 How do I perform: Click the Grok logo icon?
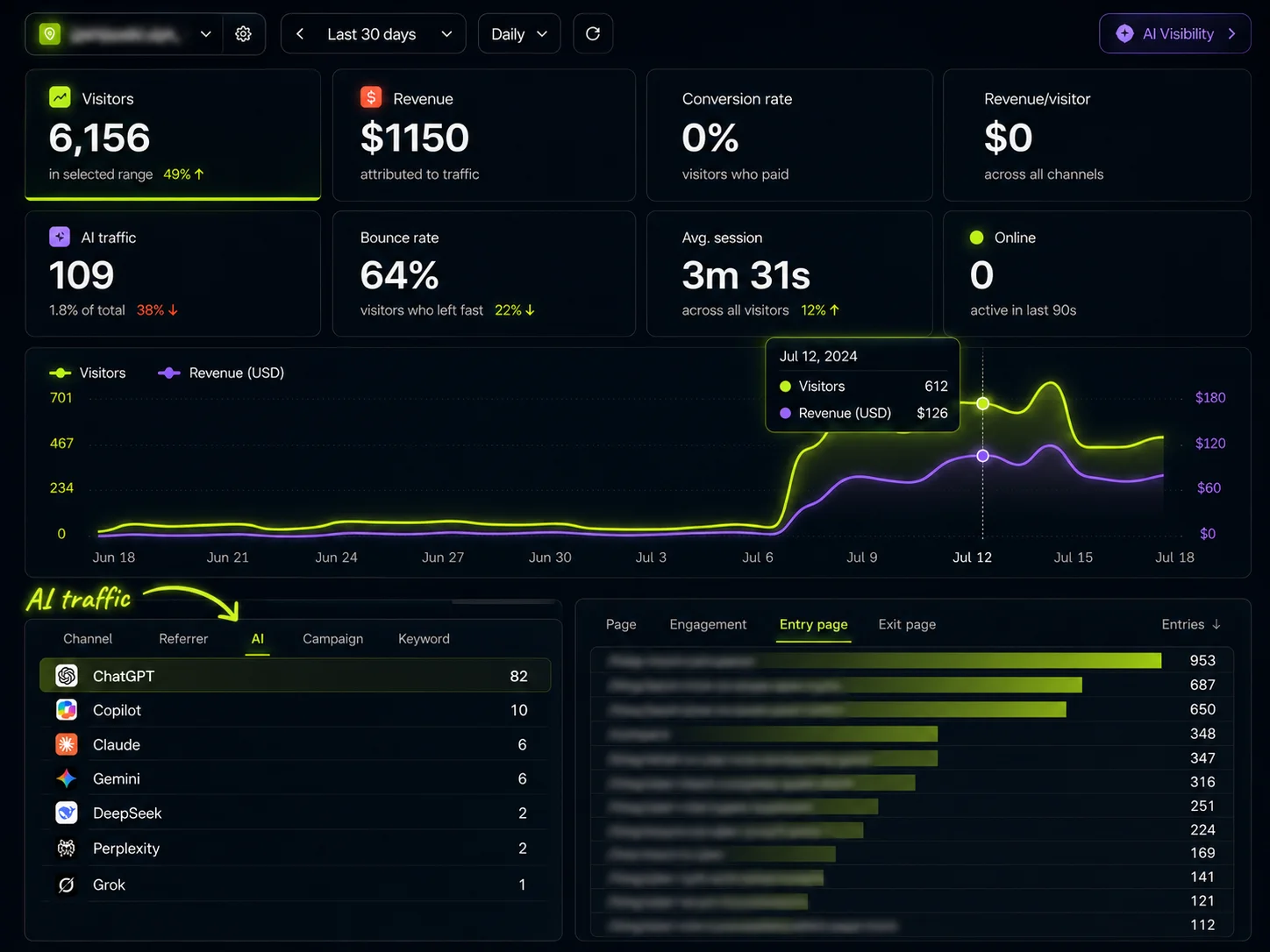pos(67,885)
